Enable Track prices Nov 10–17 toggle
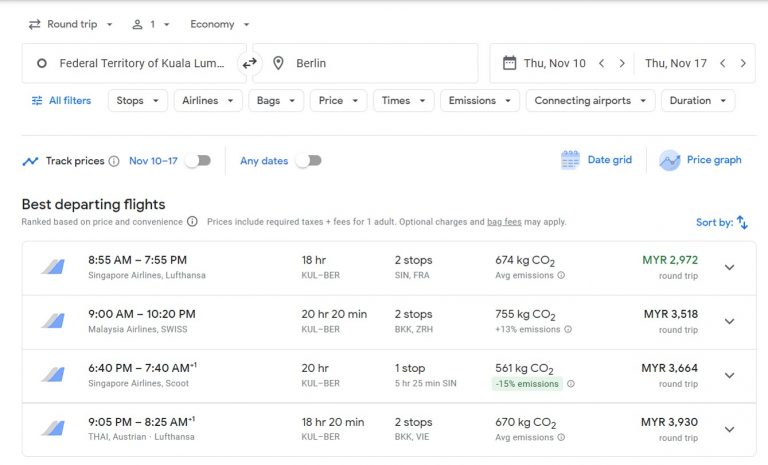Viewport: 768px width, 465px height. 198,160
